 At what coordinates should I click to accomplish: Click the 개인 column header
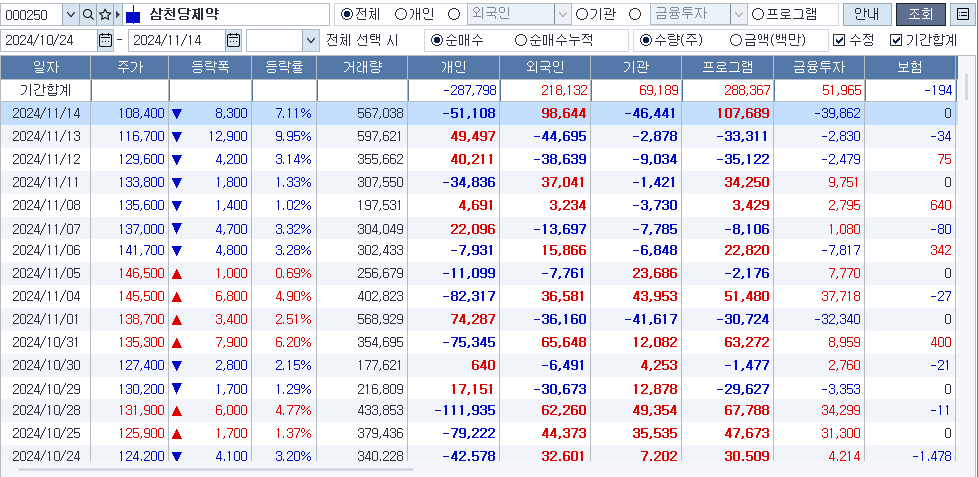[x=453, y=67]
